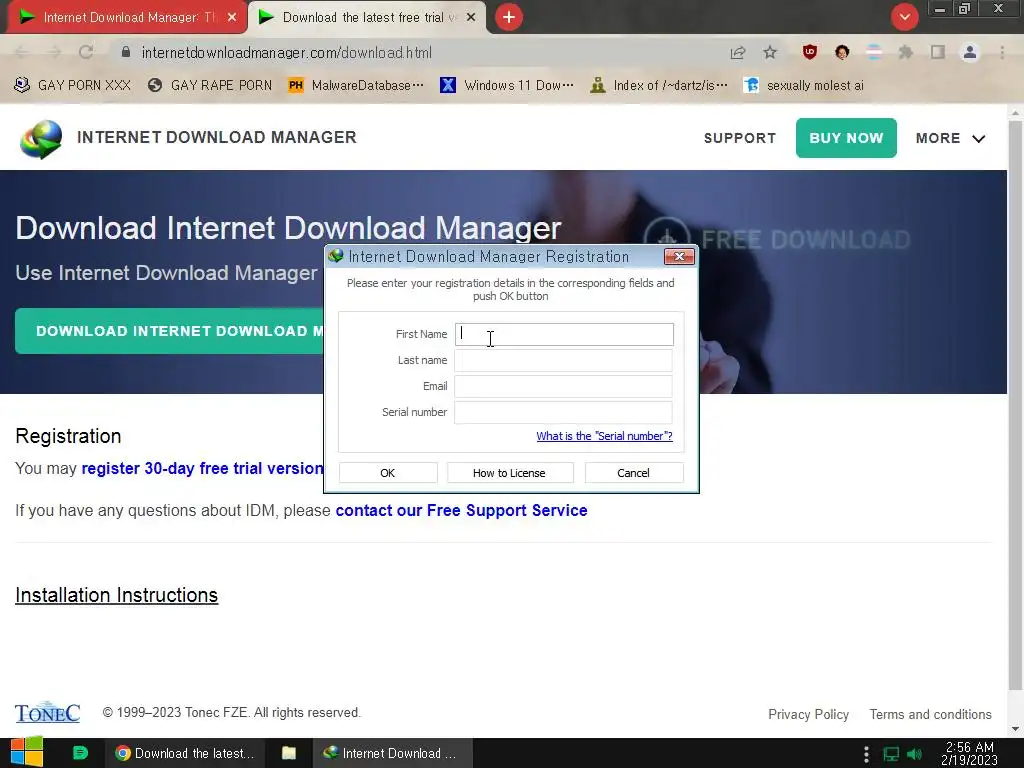
Task: Click the BUY NOW button
Action: (846, 138)
